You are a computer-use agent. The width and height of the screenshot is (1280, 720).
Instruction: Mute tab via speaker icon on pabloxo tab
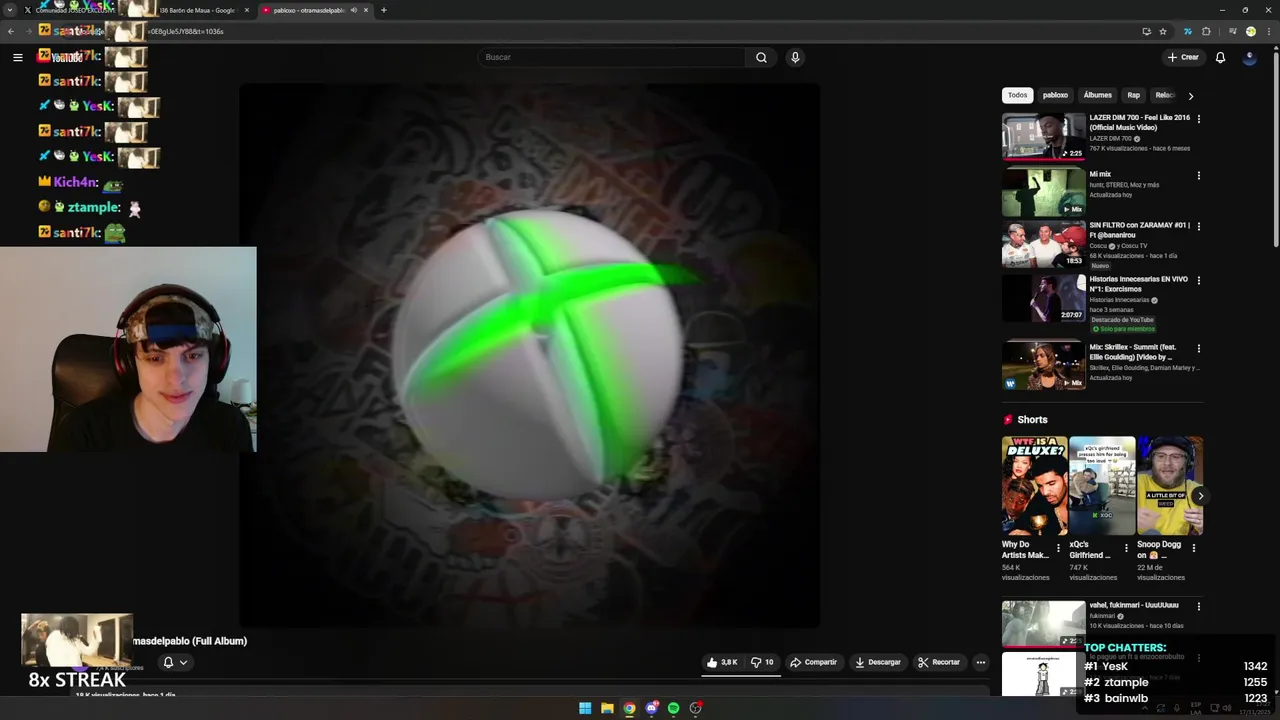[353, 10]
